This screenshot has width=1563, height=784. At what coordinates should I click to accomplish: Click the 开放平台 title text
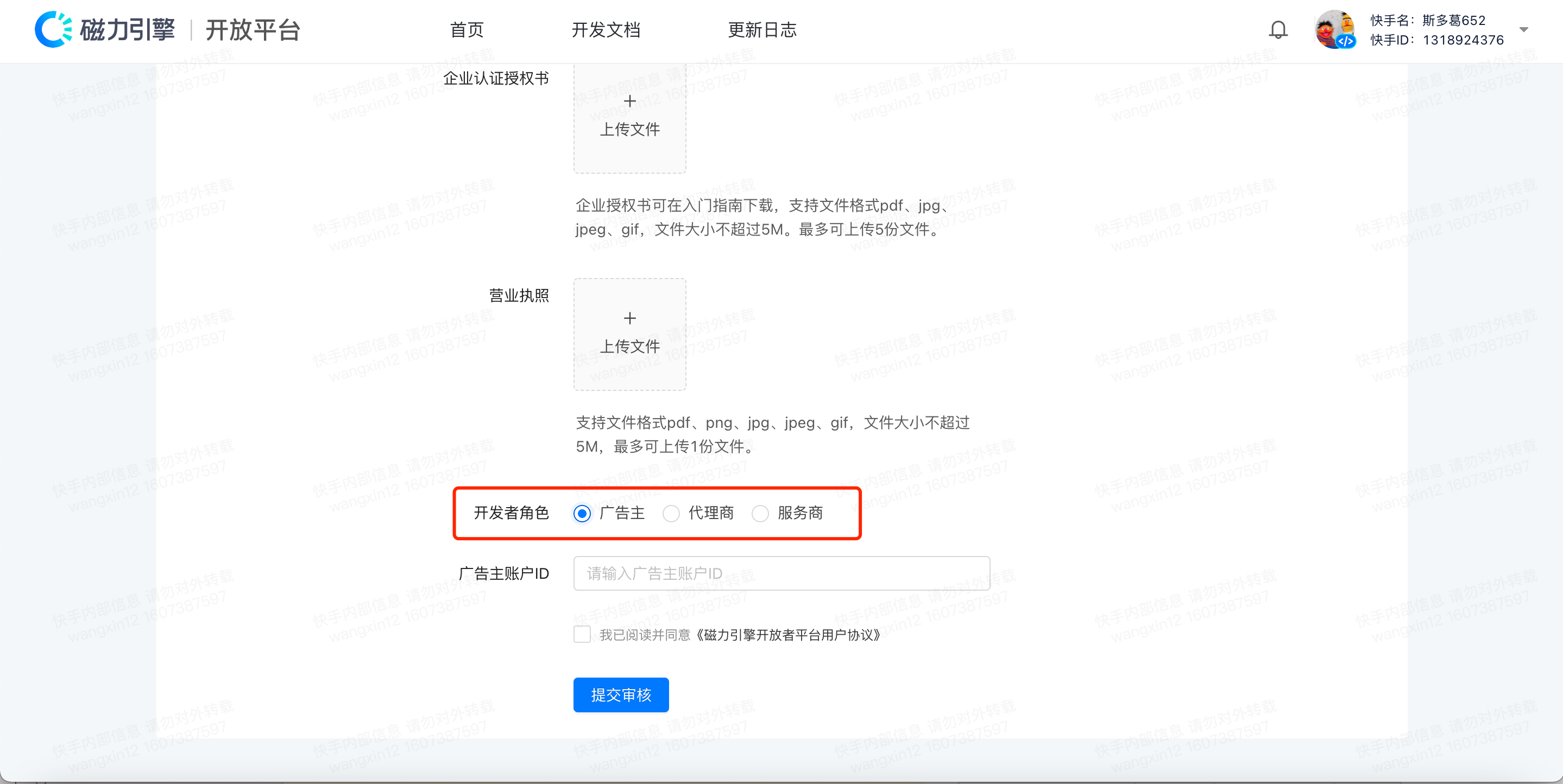point(253,29)
